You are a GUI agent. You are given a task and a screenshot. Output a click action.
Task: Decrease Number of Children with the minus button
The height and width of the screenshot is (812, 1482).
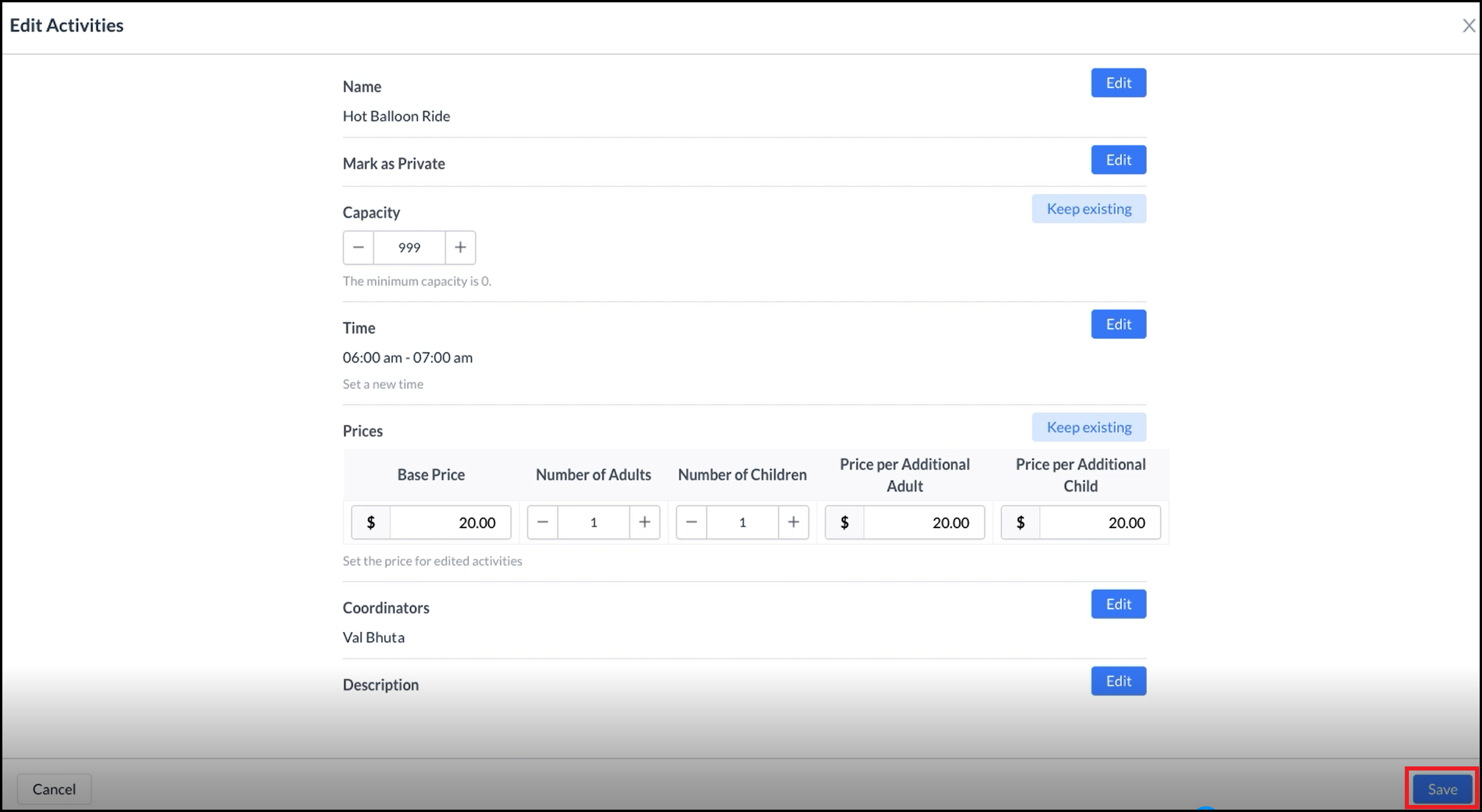pos(691,522)
